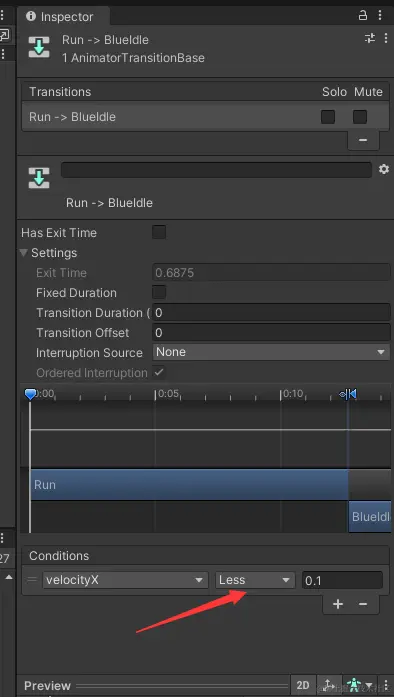Click the Inspector lock icon
This screenshot has width=394, height=697.
click(x=363, y=16)
